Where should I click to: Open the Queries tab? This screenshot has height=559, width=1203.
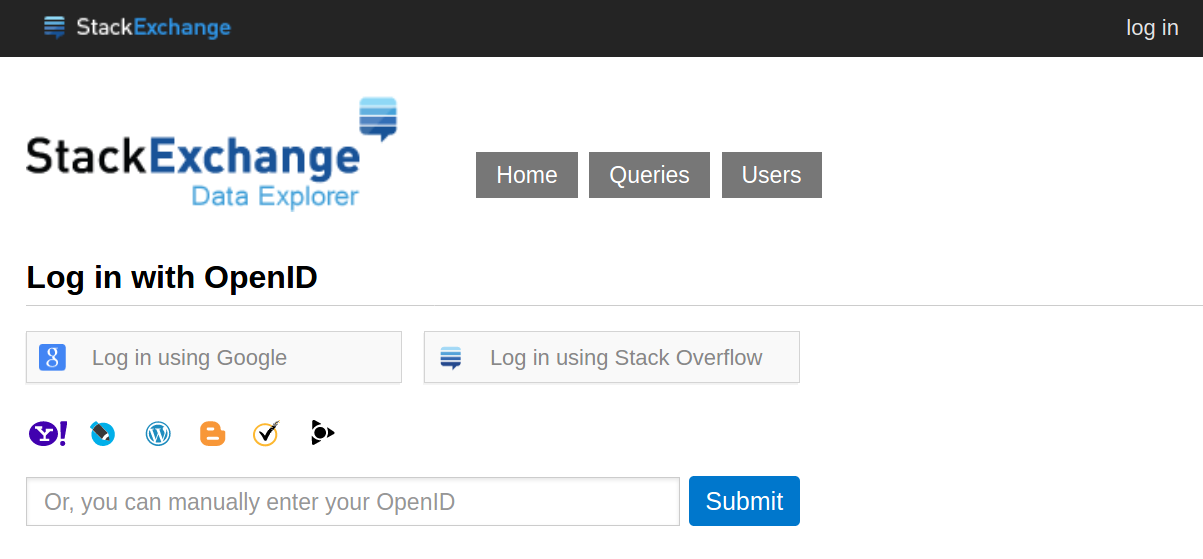coord(649,175)
